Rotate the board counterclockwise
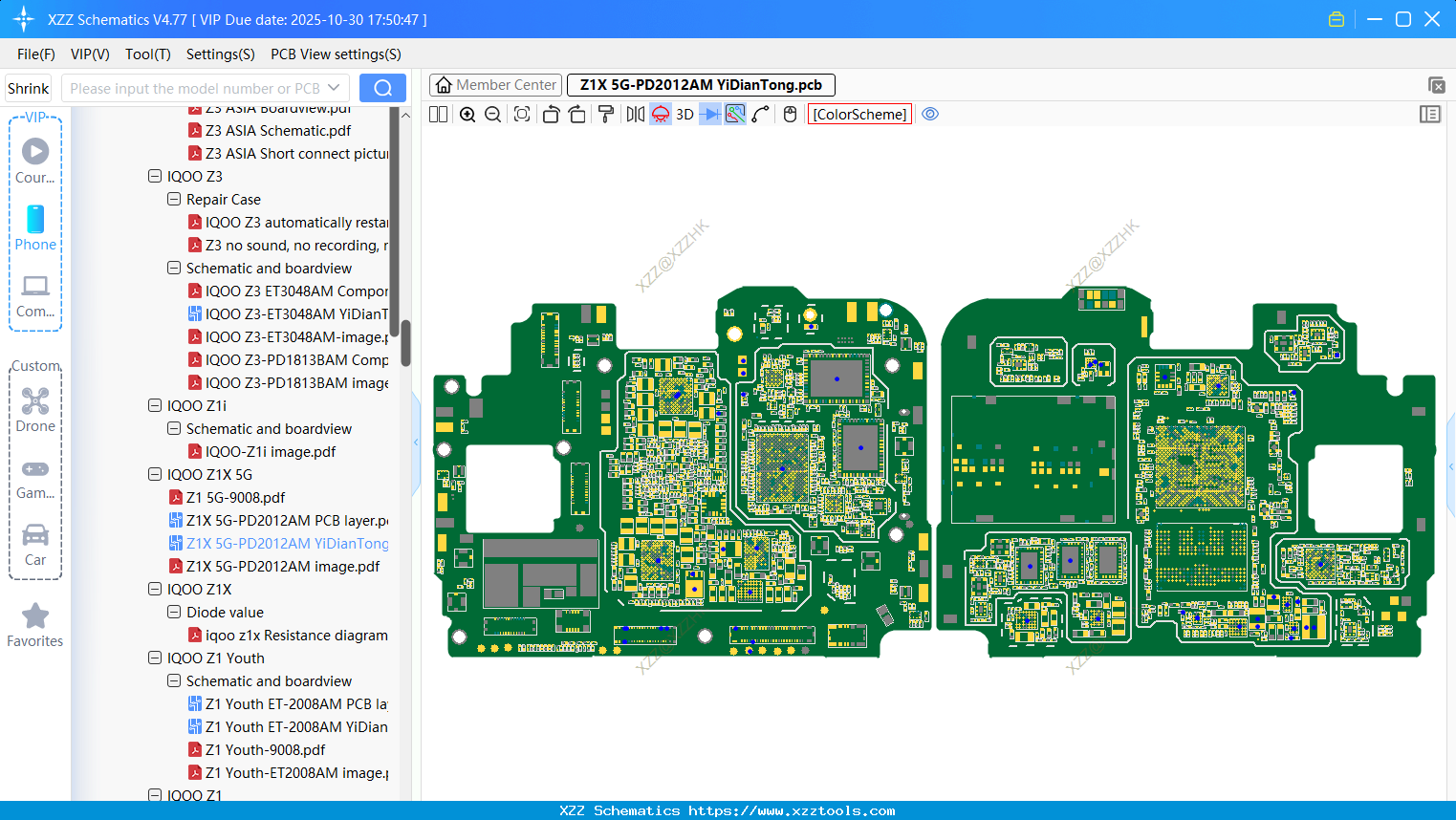 (x=551, y=115)
